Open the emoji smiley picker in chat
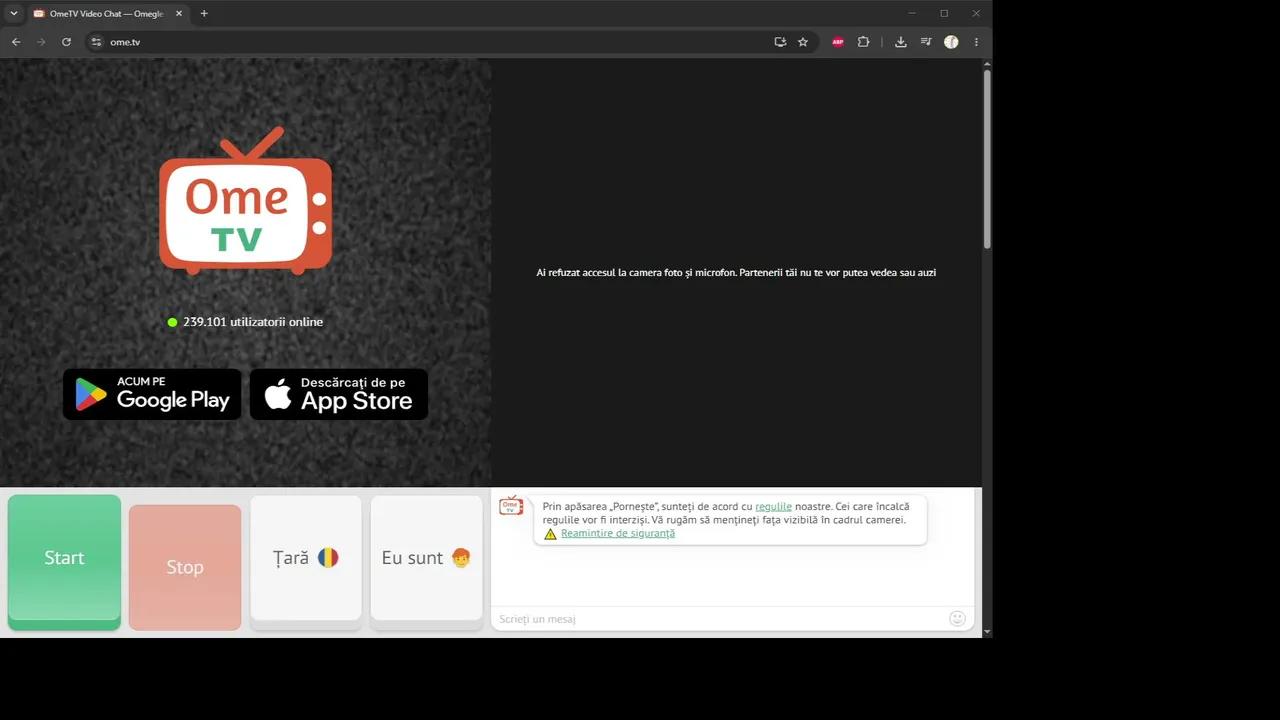This screenshot has width=1280, height=720. [x=957, y=619]
